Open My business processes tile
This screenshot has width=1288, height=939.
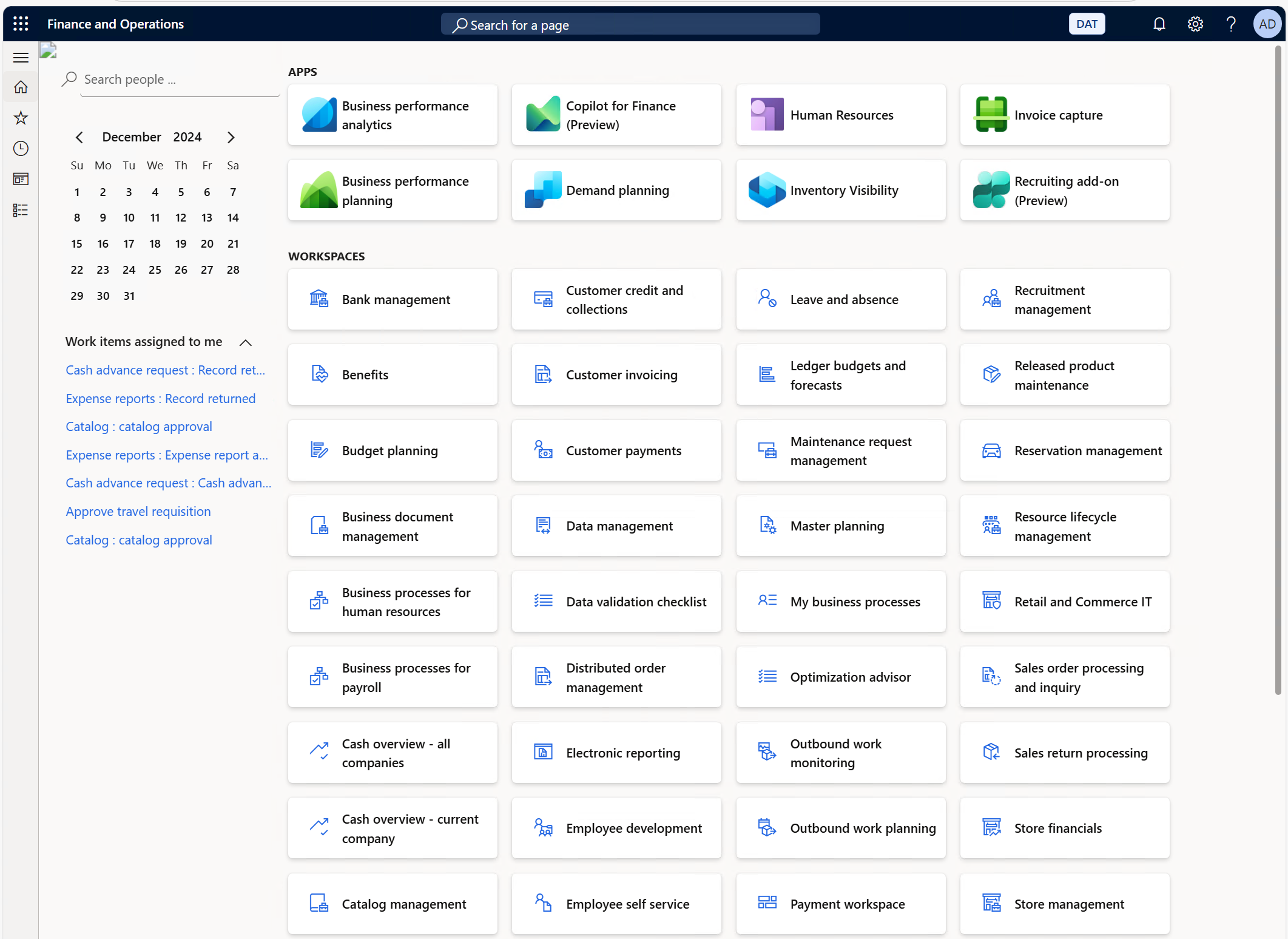tap(841, 602)
